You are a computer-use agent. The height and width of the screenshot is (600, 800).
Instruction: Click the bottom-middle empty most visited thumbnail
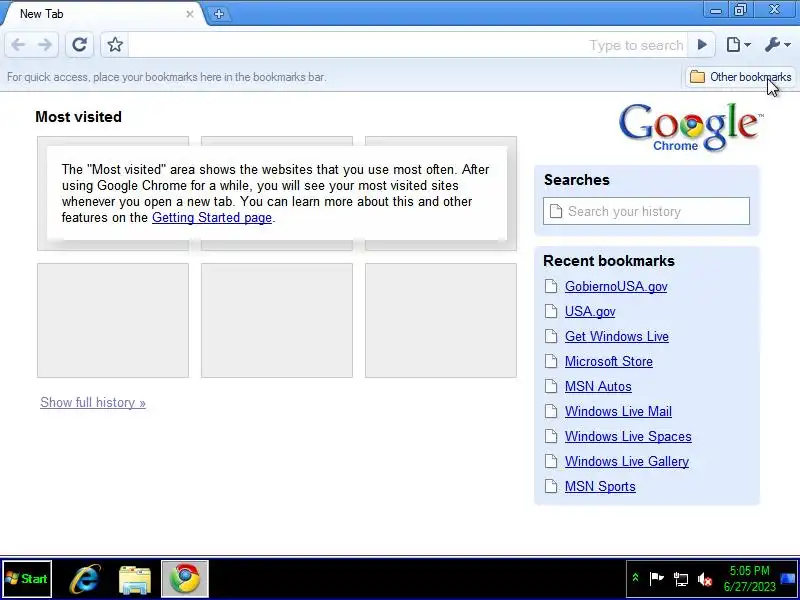[277, 320]
